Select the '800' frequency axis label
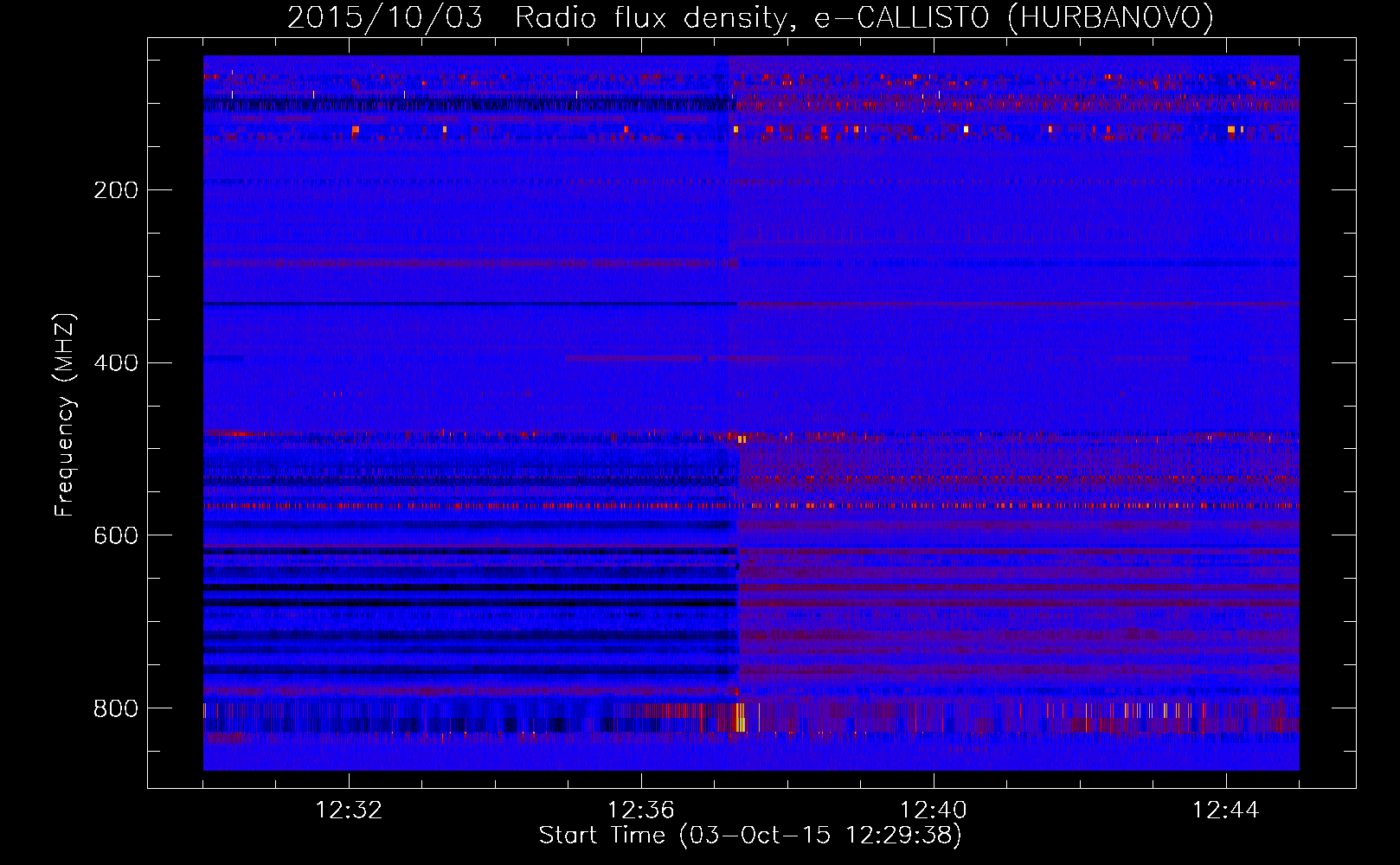 coord(116,709)
